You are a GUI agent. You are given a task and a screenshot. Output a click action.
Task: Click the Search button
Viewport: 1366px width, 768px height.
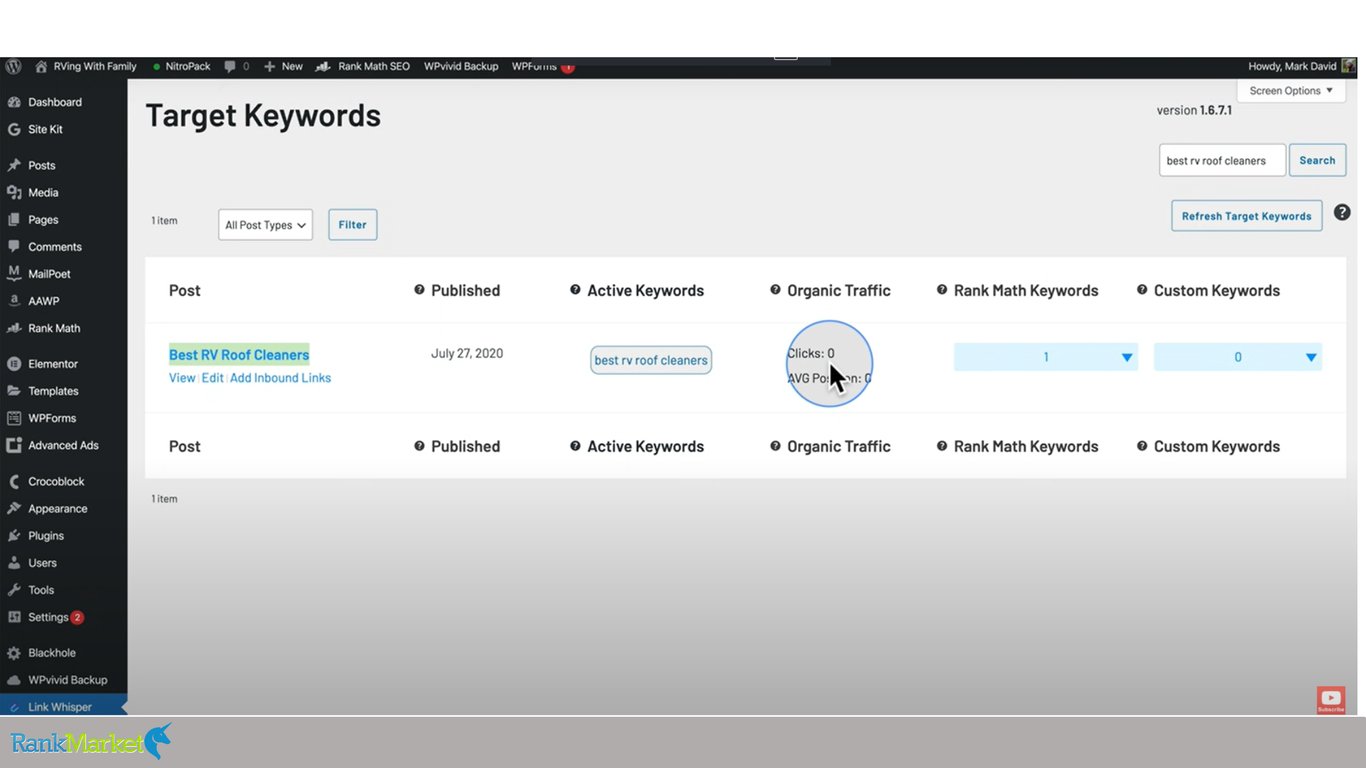1317,160
